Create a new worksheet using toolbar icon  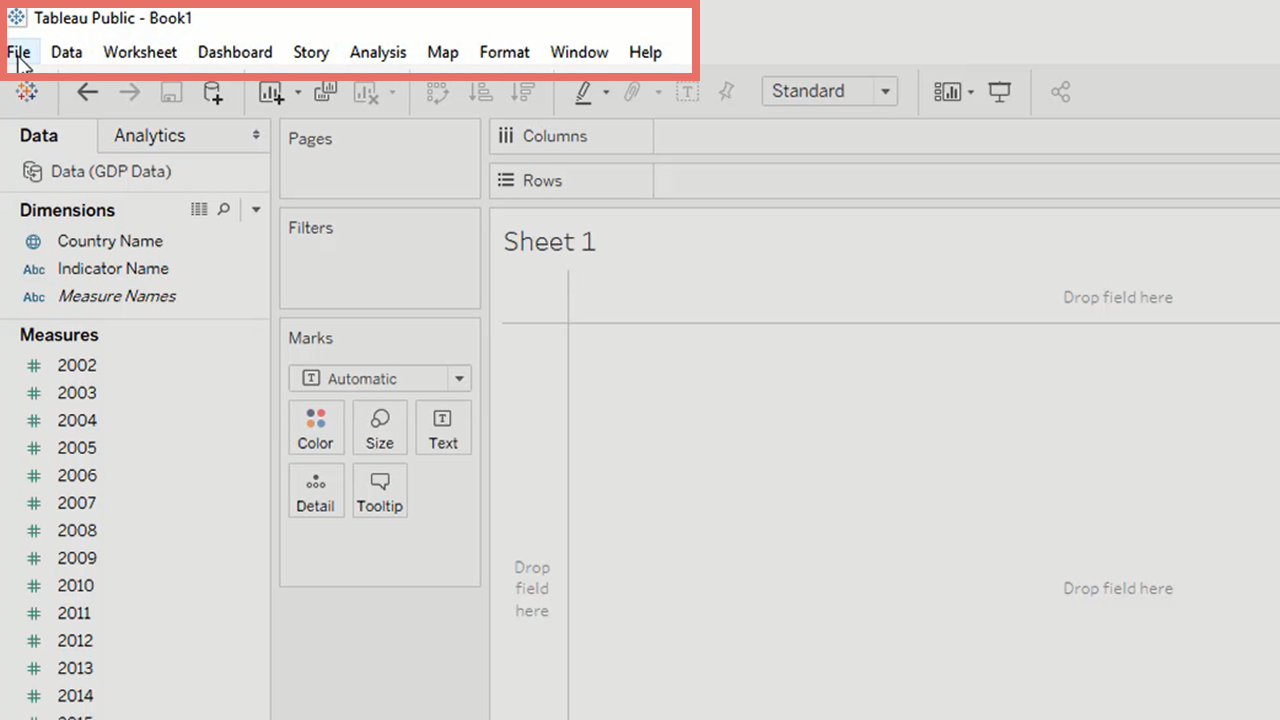point(270,92)
